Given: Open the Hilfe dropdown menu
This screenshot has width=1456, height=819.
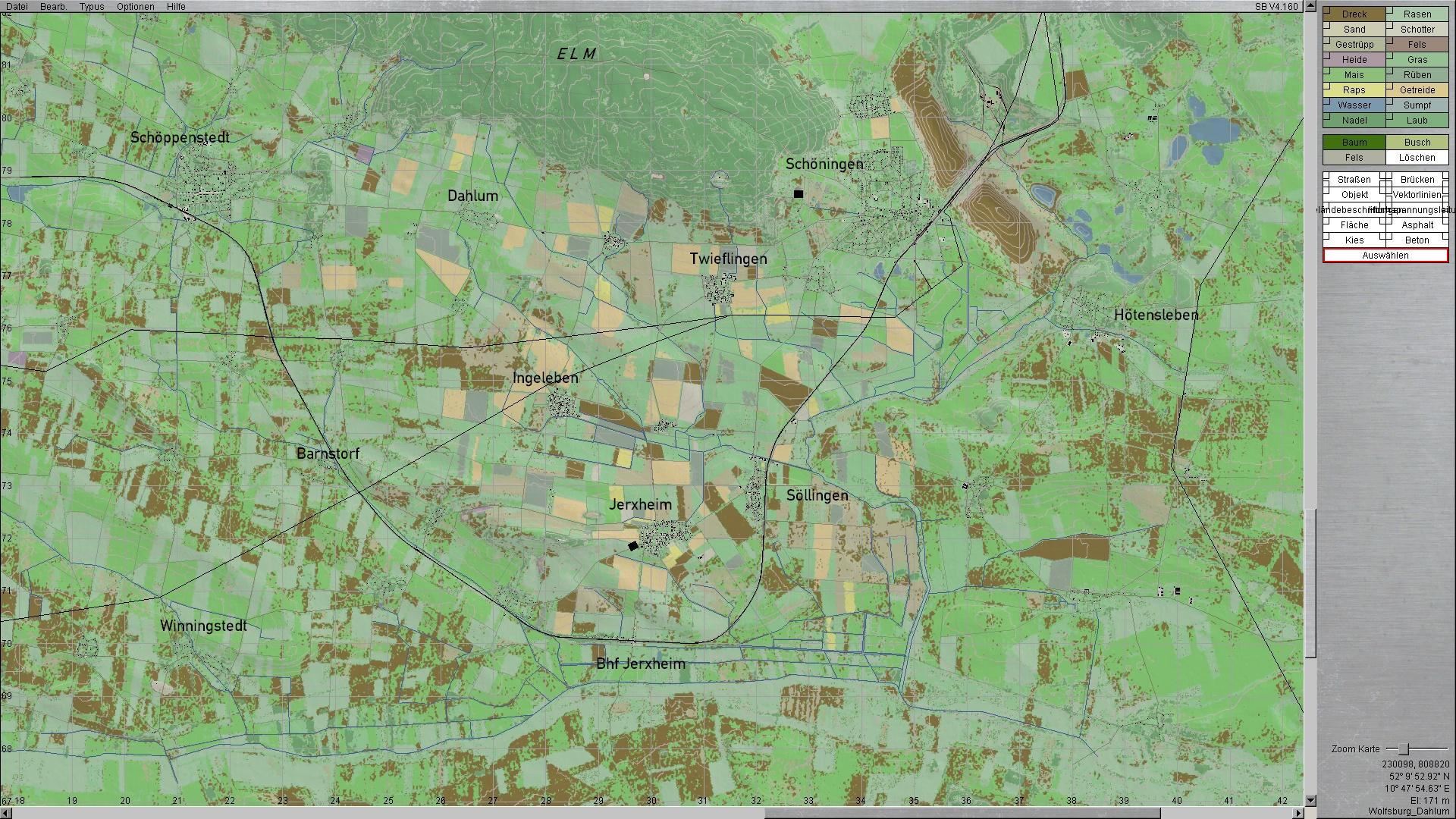Looking at the screenshot, I should coord(176,7).
